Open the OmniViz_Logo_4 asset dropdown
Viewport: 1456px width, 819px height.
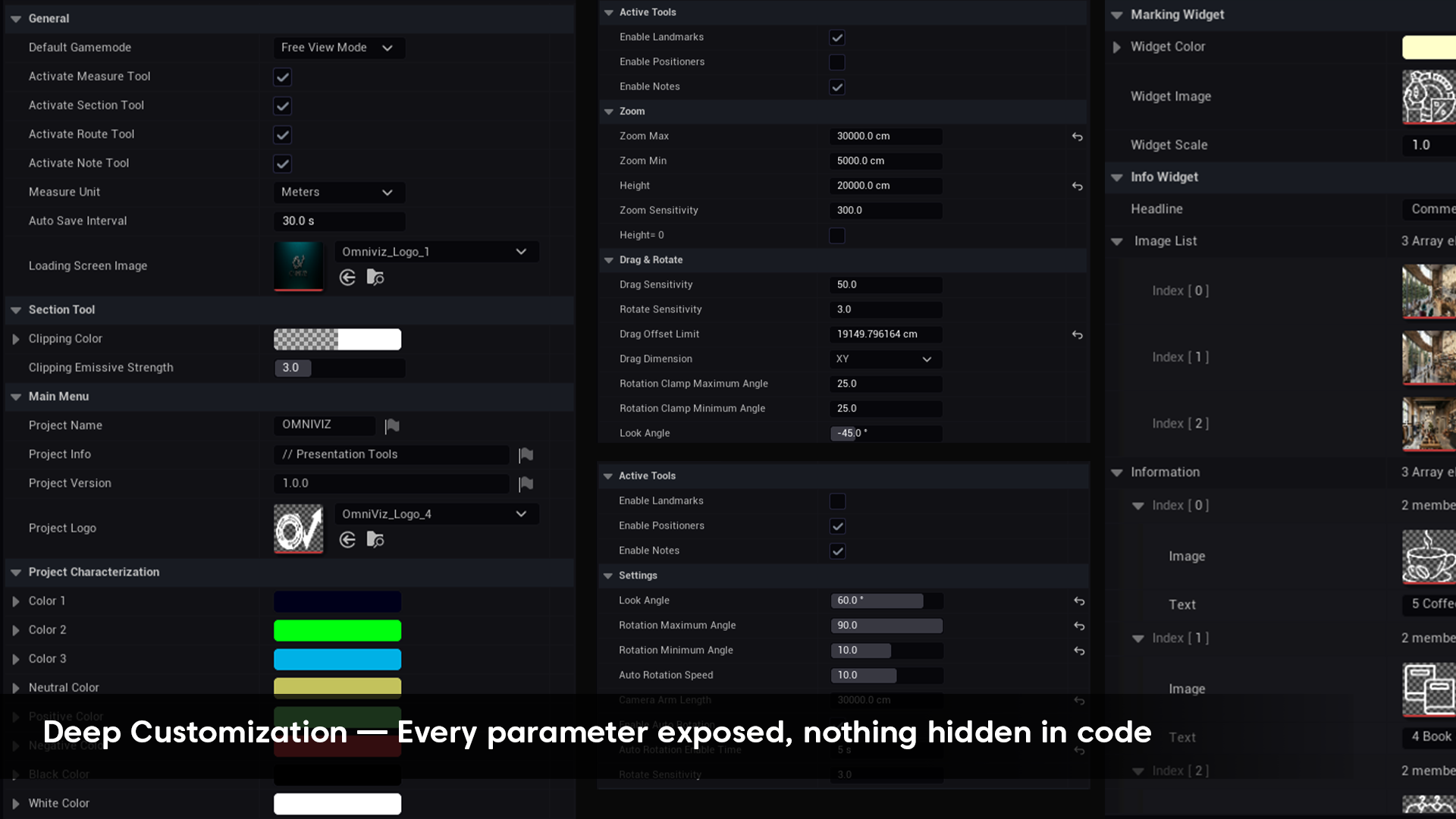tap(437, 514)
